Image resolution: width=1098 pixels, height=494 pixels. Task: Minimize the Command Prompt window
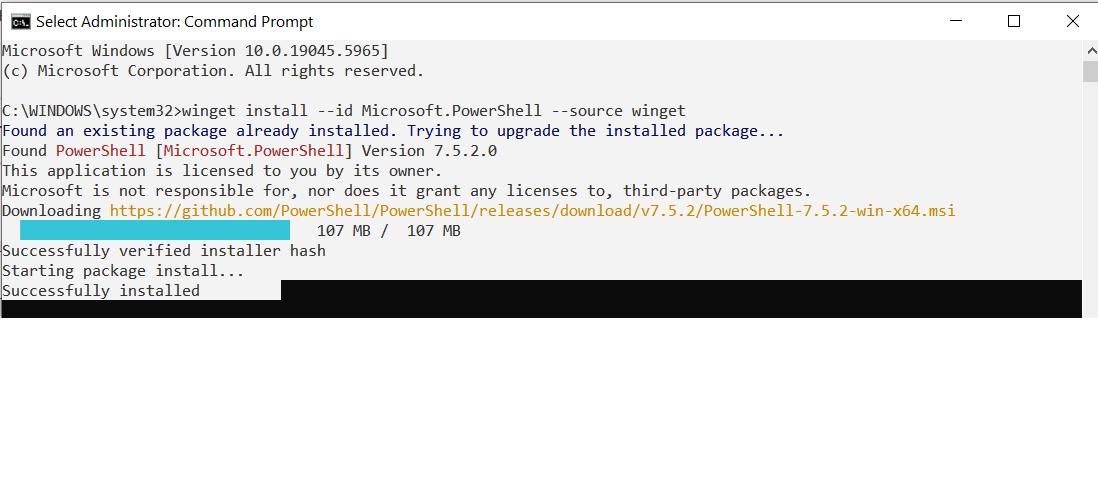[957, 21]
